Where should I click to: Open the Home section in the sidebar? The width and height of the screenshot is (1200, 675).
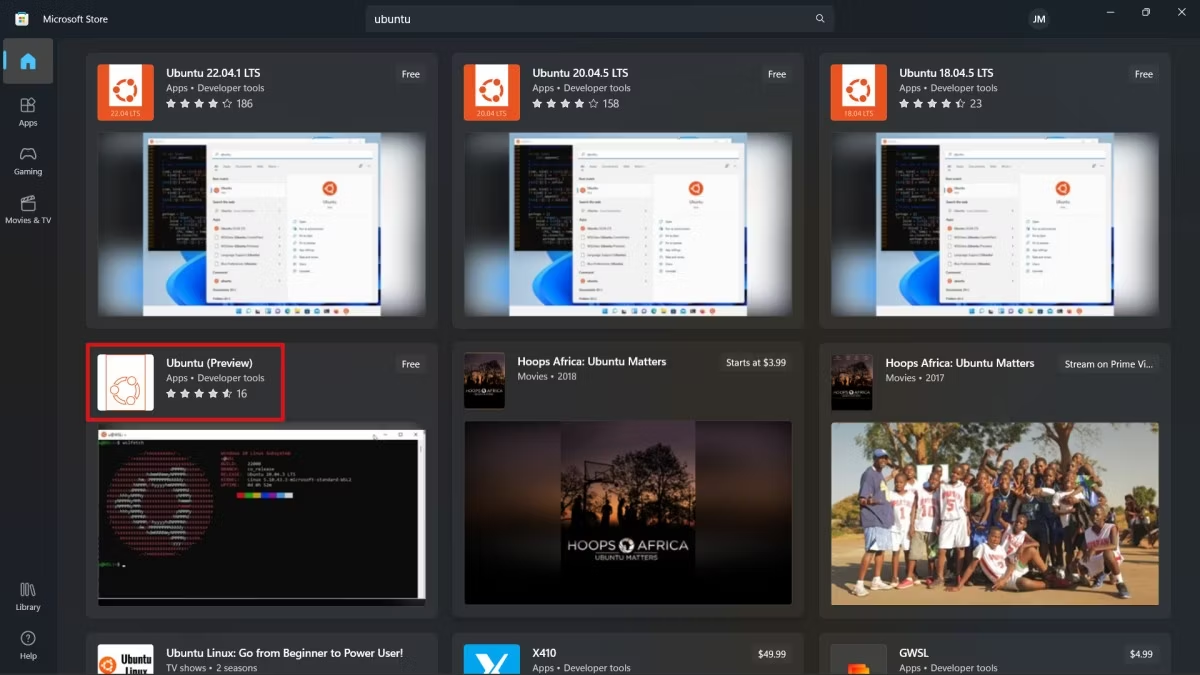(28, 61)
